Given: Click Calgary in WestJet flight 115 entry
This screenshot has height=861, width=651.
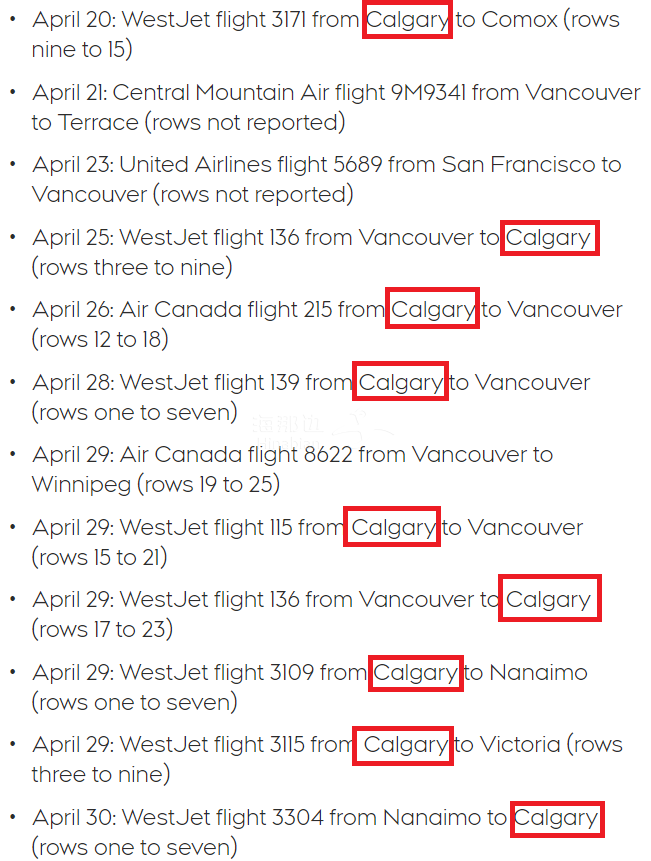Looking at the screenshot, I should tap(392, 527).
